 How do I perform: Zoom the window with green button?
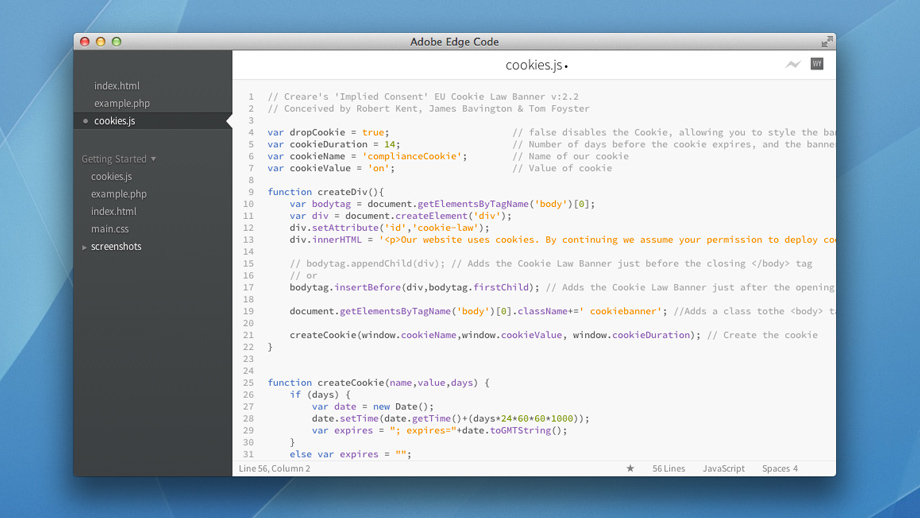click(116, 42)
